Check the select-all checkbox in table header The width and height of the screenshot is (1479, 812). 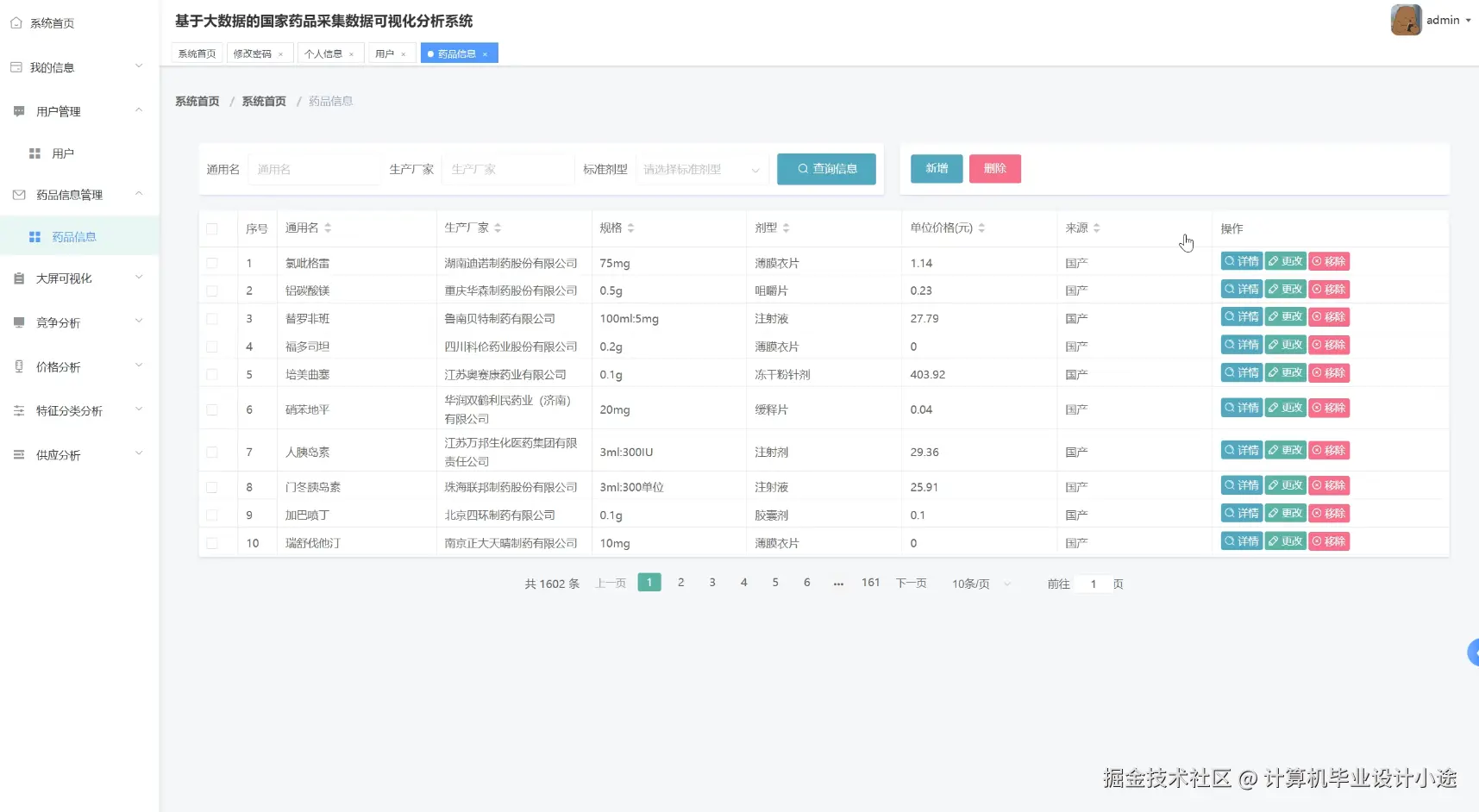tap(211, 228)
